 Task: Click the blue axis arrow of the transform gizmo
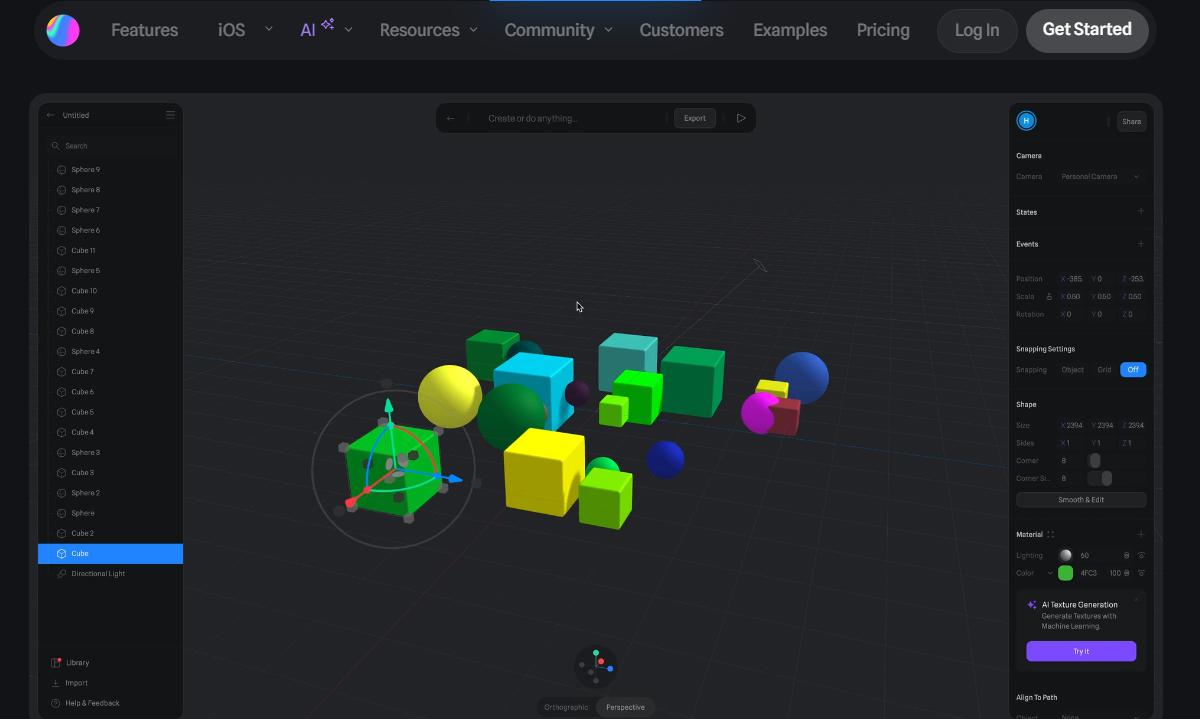click(x=455, y=479)
